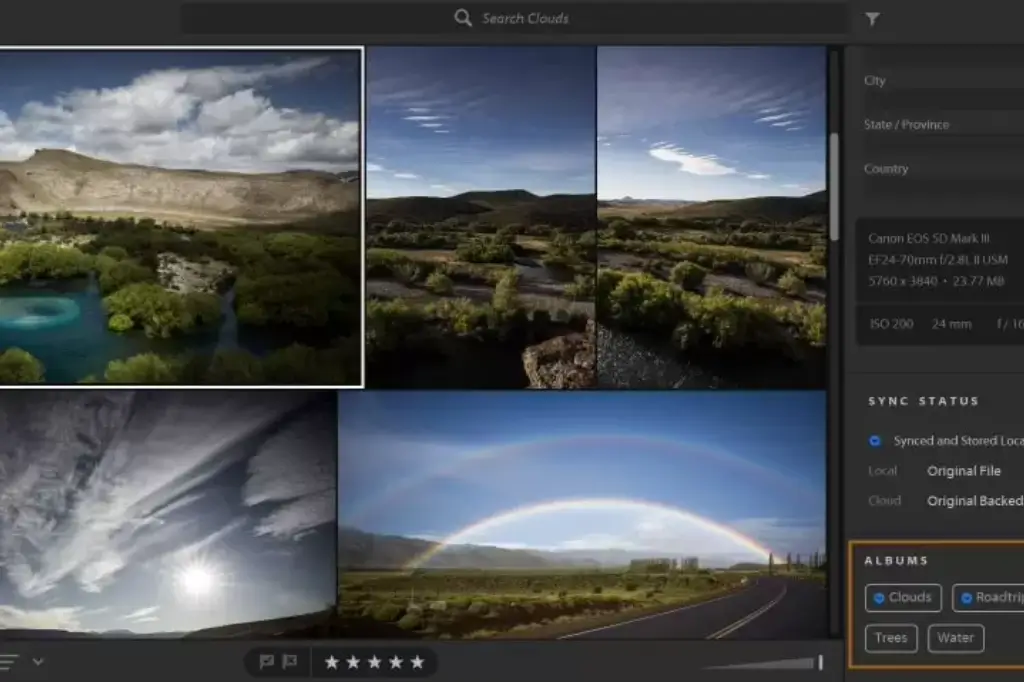
Task: Open the view options chevron next to grid icon
Action: click(38, 661)
